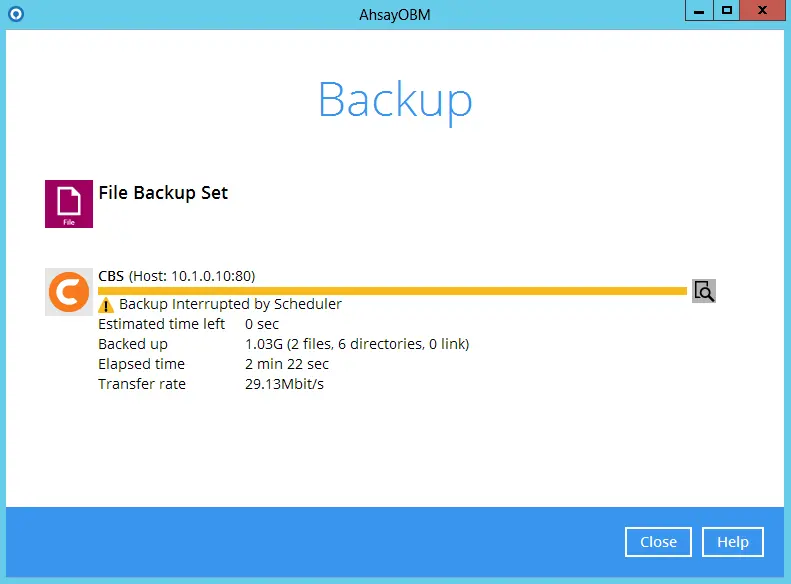Click the AhsayOBM title bar text
The image size is (791, 584).
[395, 15]
